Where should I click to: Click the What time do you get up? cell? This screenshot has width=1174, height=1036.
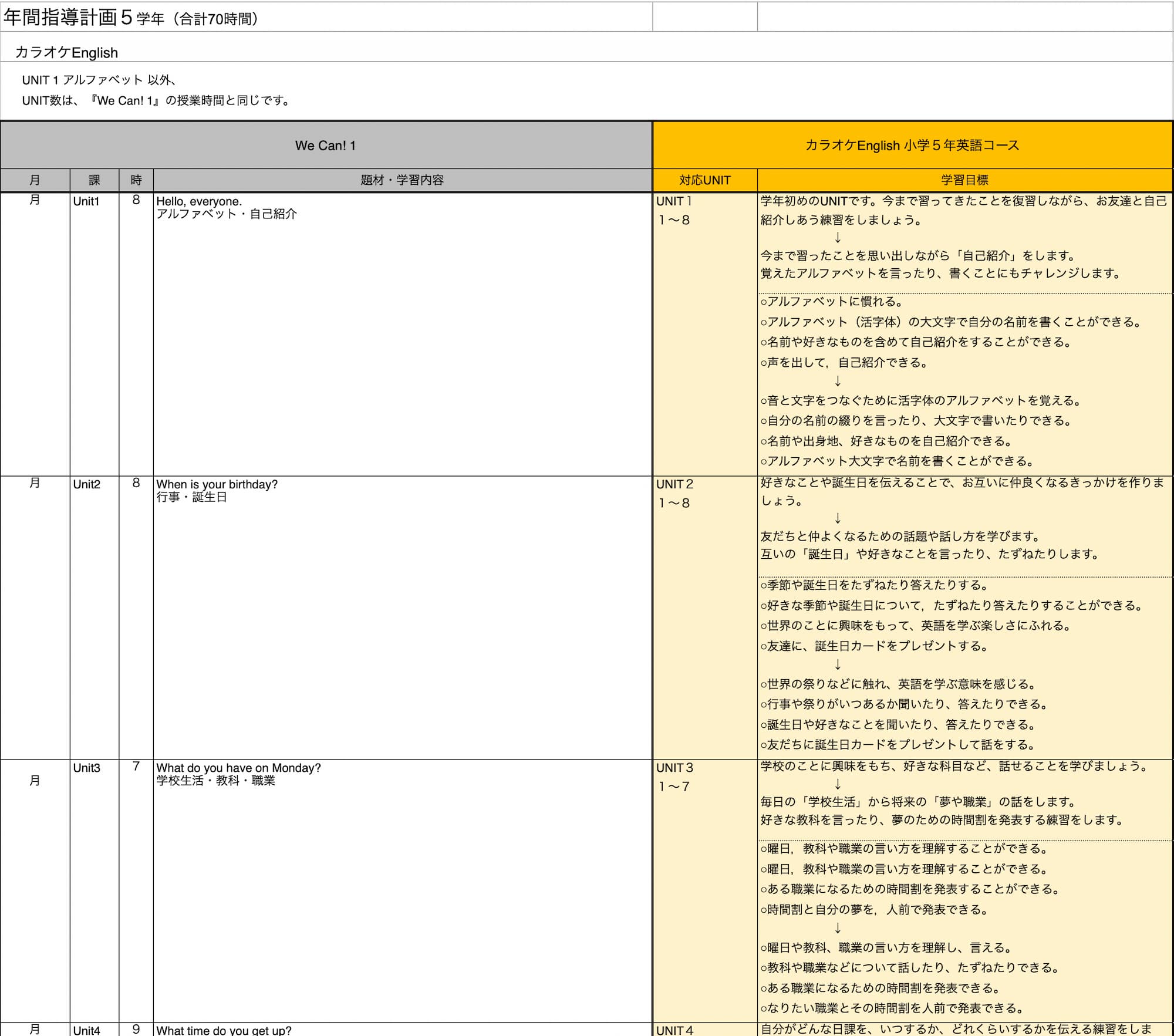click(x=403, y=1030)
